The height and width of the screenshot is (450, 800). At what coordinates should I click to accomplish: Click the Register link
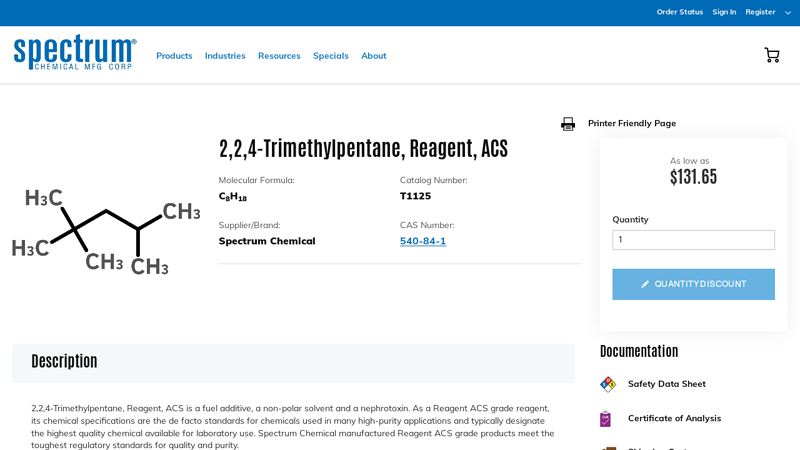click(x=760, y=12)
